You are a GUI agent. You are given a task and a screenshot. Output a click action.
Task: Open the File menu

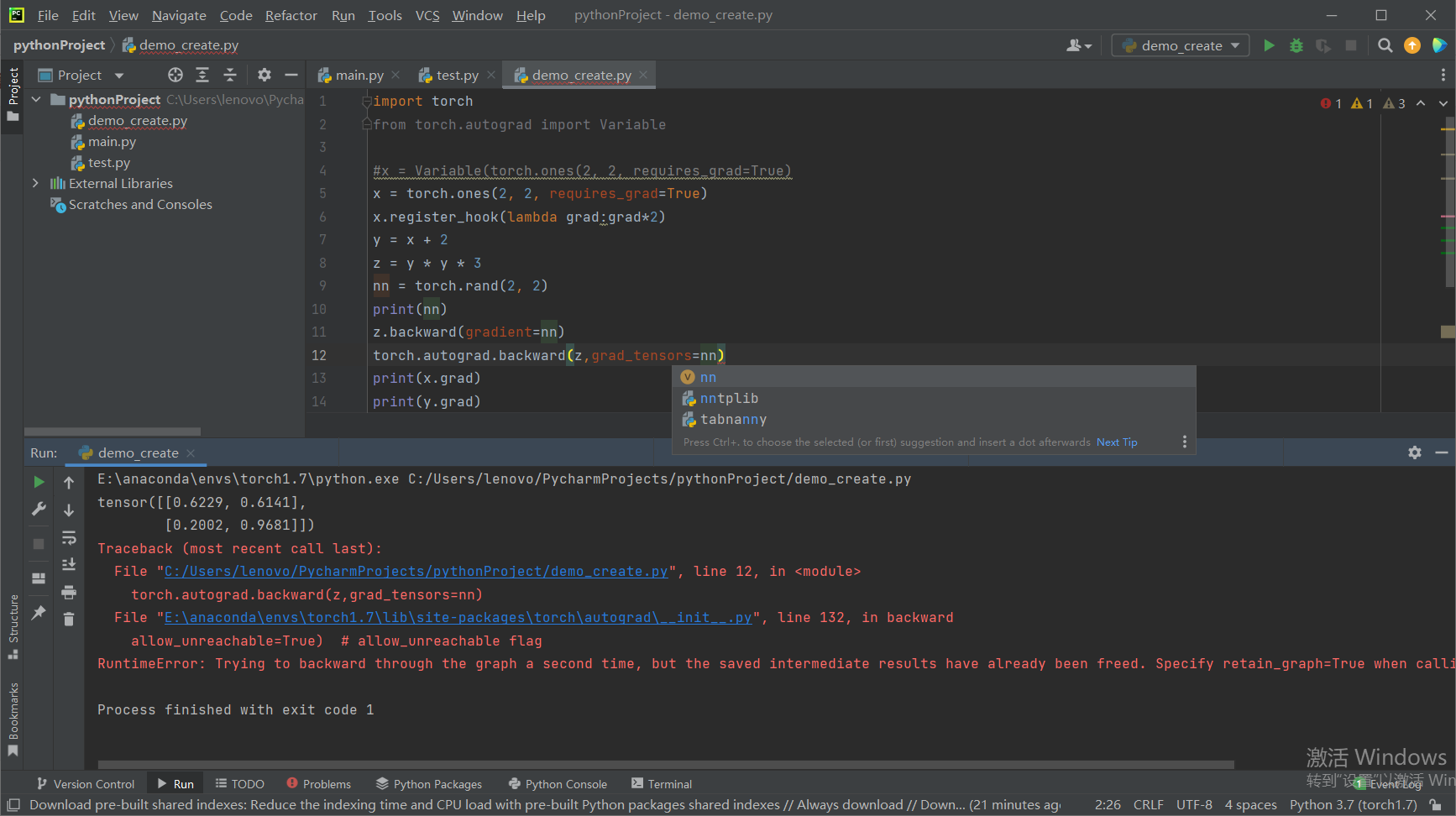[48, 15]
